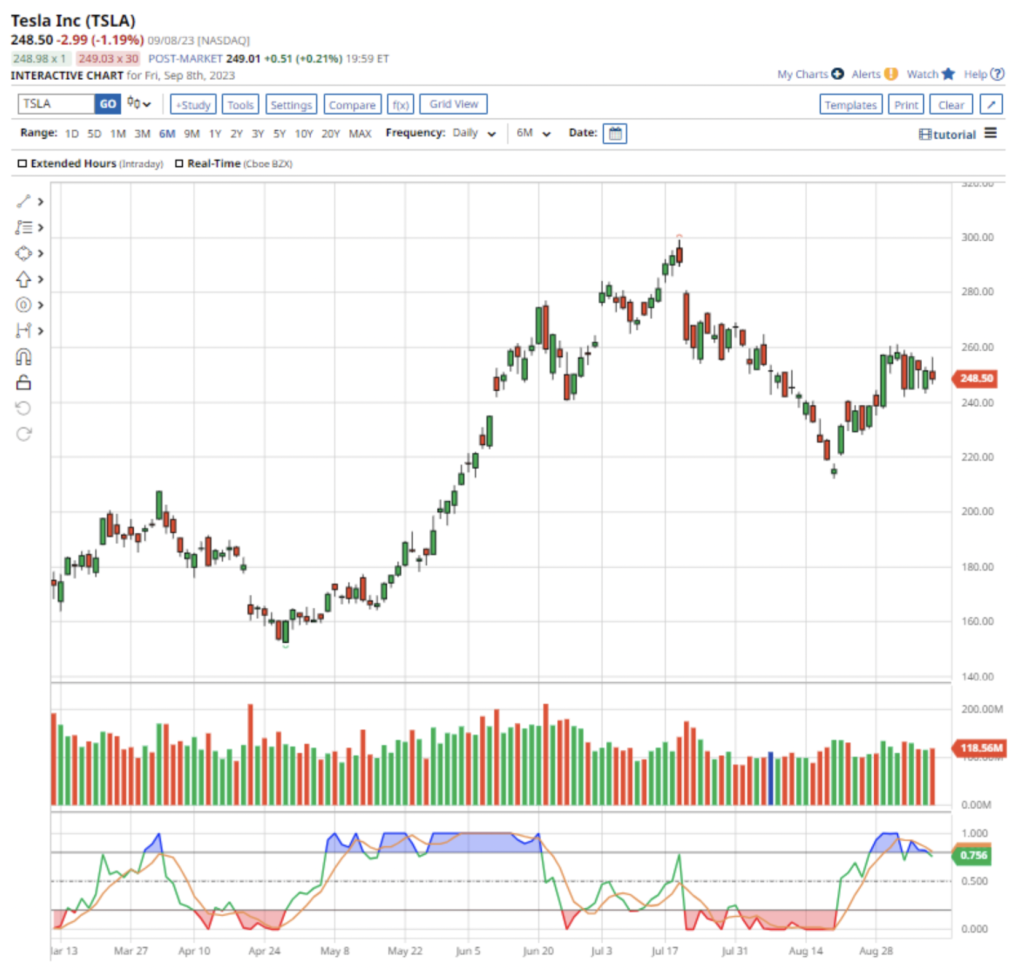The height and width of the screenshot is (975, 1024).
Task: Switch the range to 1M
Action: (x=118, y=134)
